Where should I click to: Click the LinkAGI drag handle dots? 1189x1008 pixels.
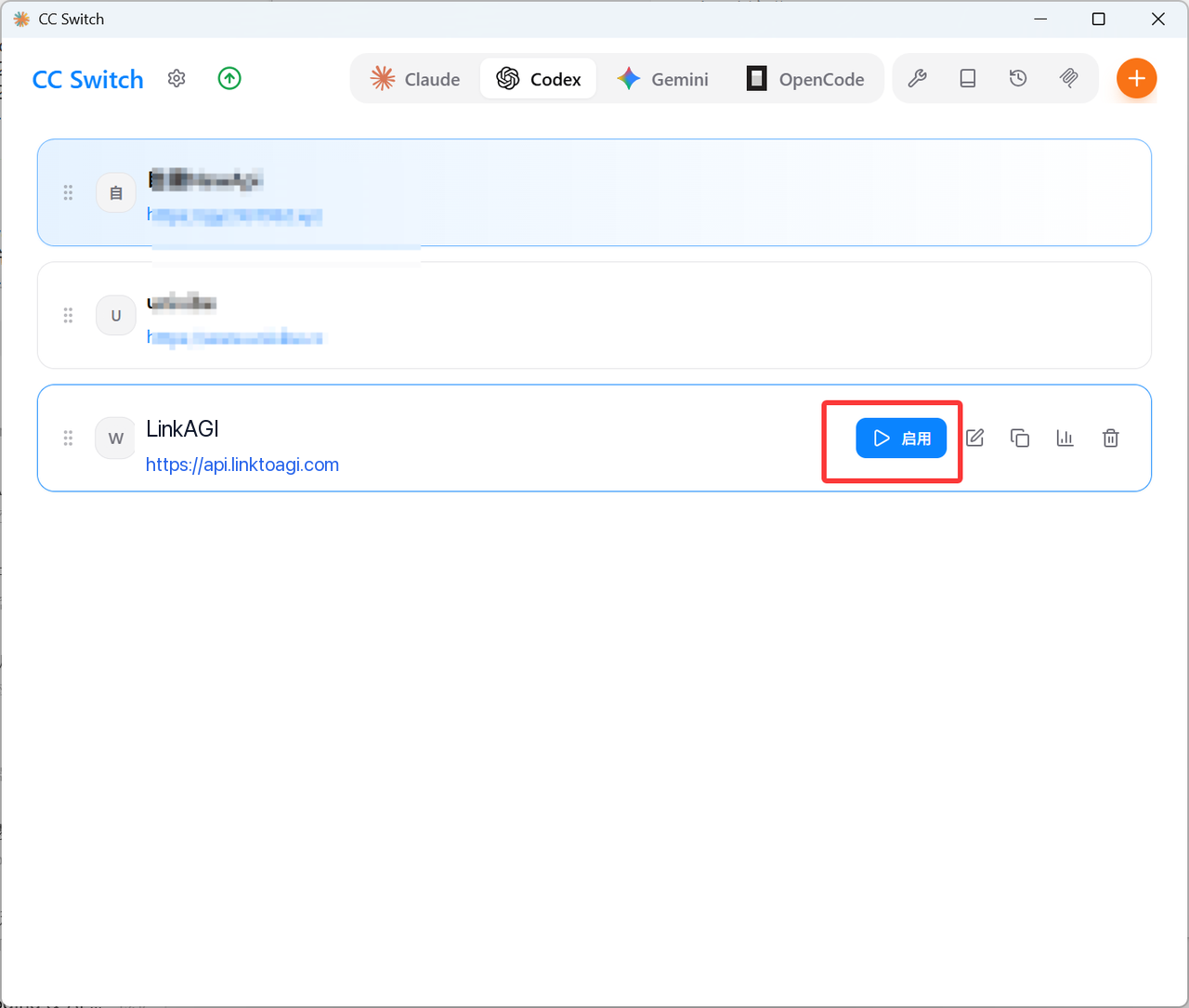click(x=68, y=438)
